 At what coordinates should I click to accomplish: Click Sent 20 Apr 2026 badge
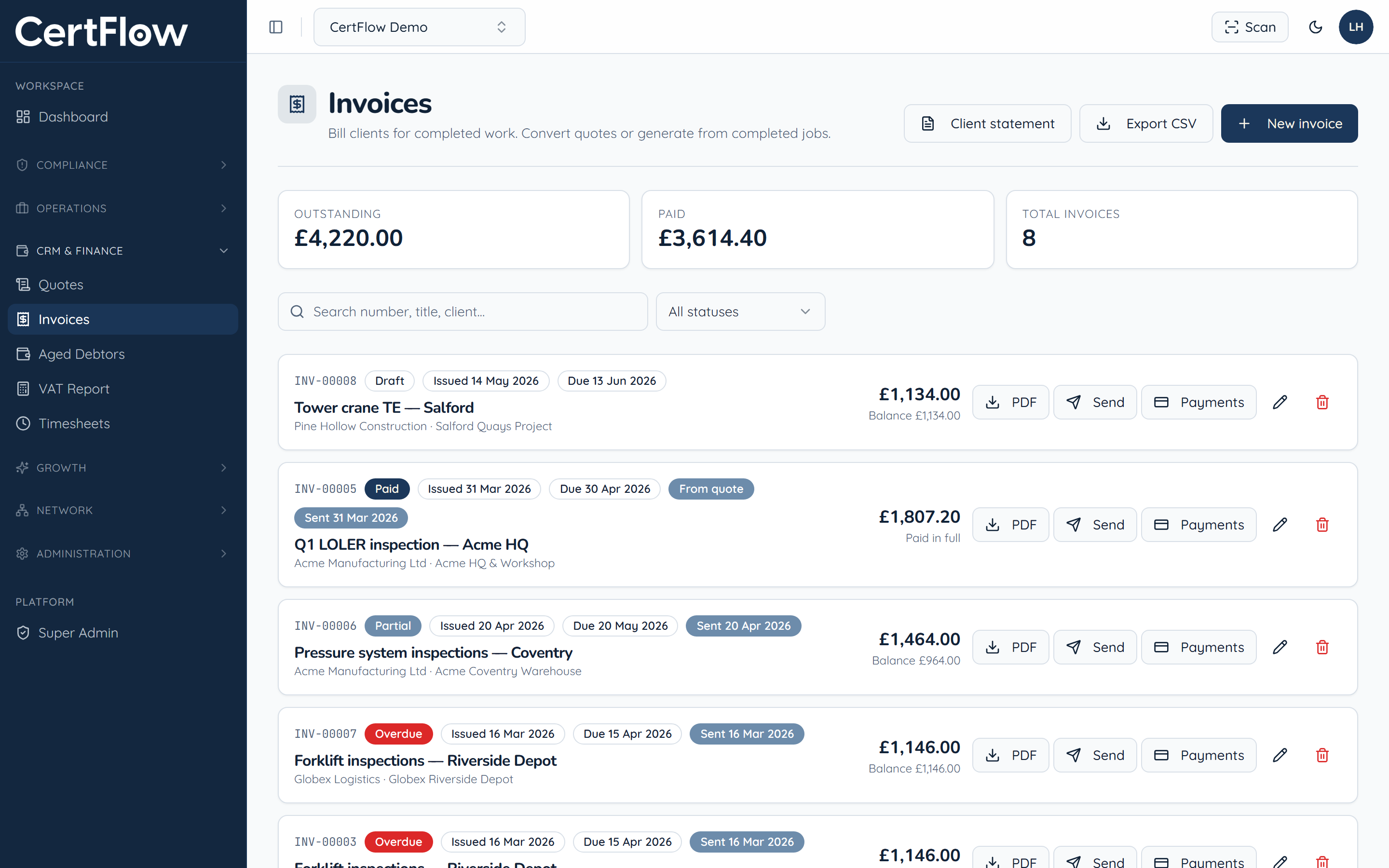click(x=743, y=626)
